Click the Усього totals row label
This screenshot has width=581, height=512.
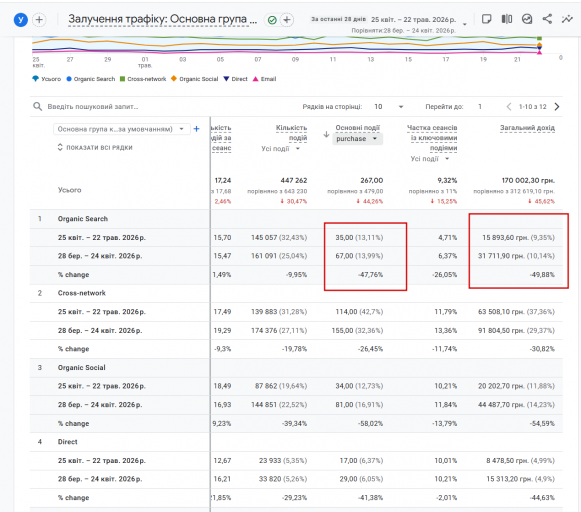[x=69, y=190]
